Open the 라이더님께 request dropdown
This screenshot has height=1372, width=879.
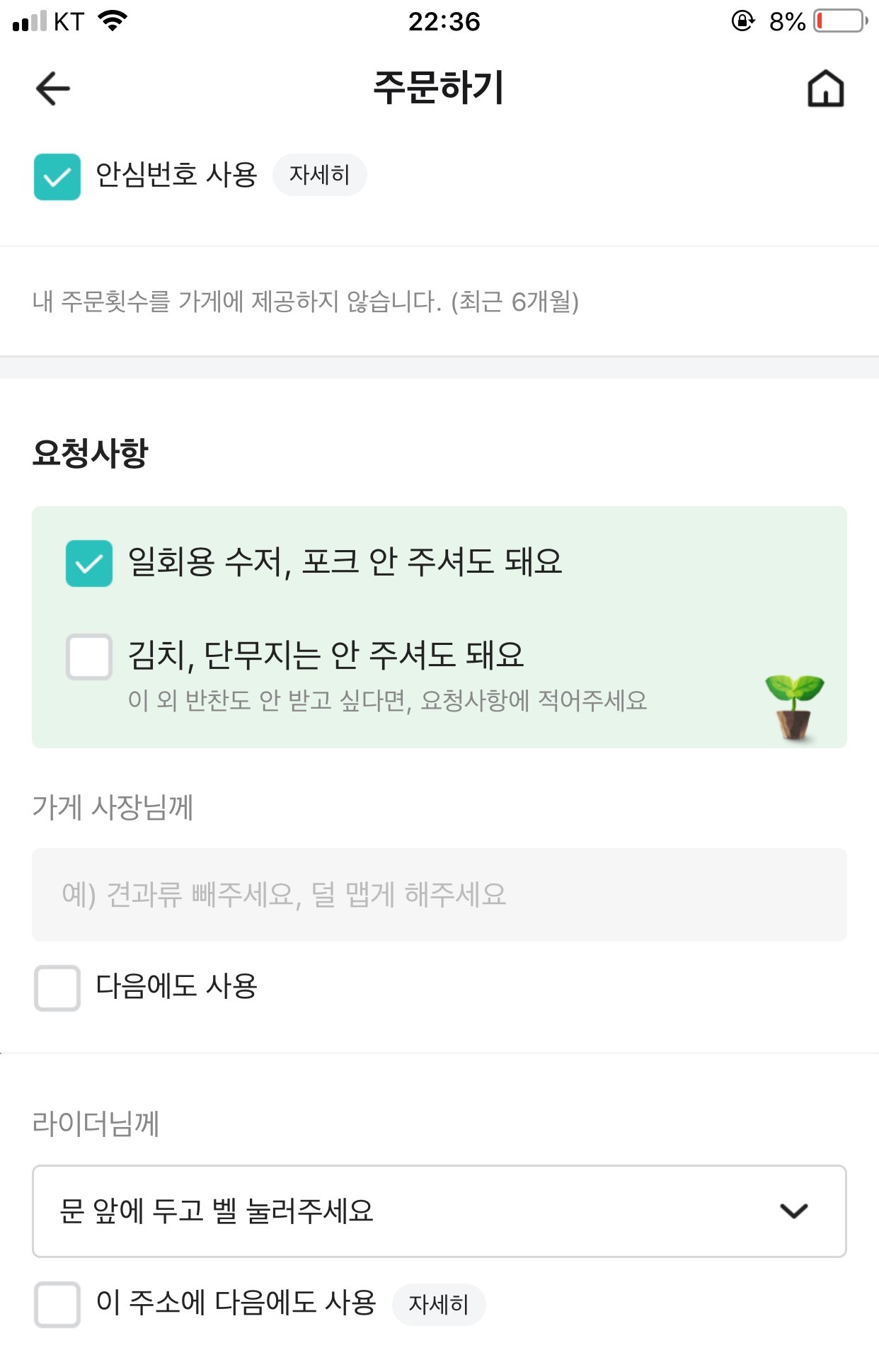click(439, 1211)
